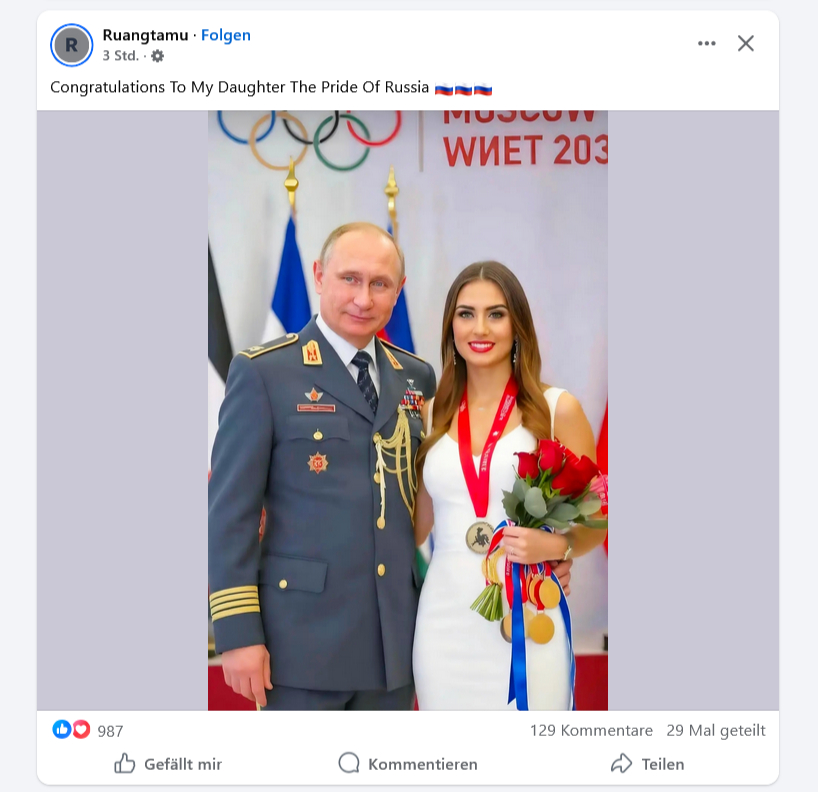
Task: Click the share arrow icon
Action: tap(621, 763)
